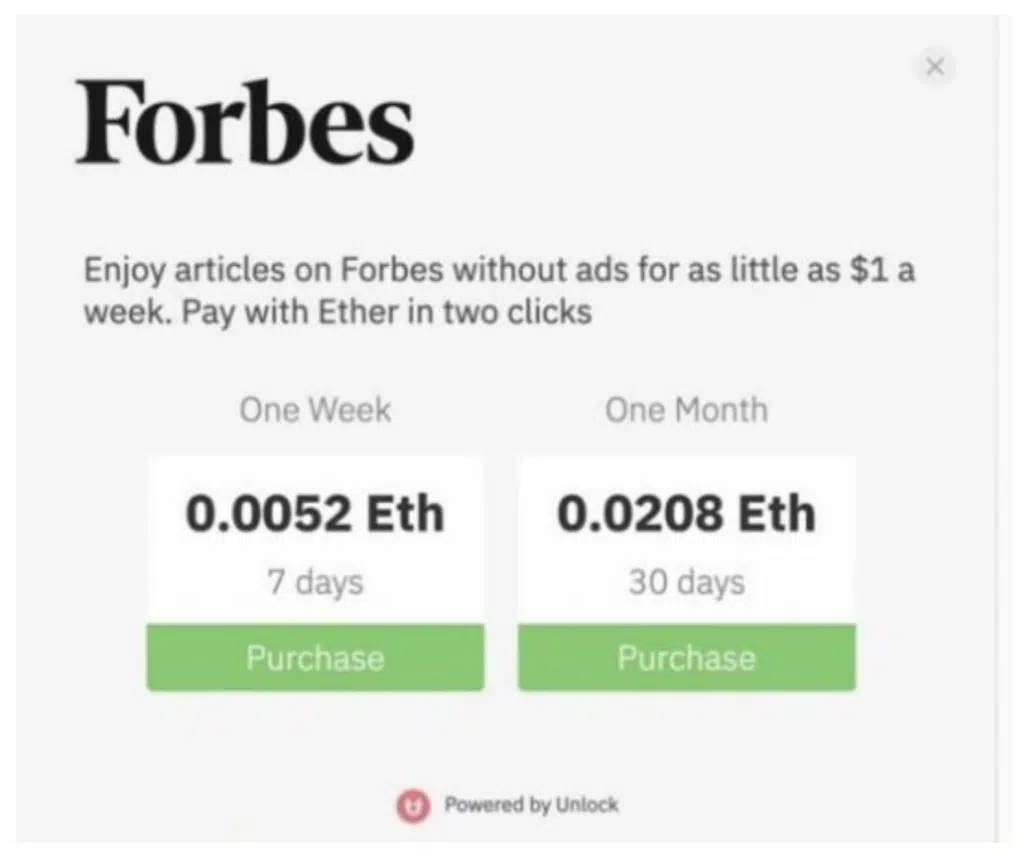Click the red Unlock logo icon
Viewport: 1024px width, 856px height.
(413, 805)
